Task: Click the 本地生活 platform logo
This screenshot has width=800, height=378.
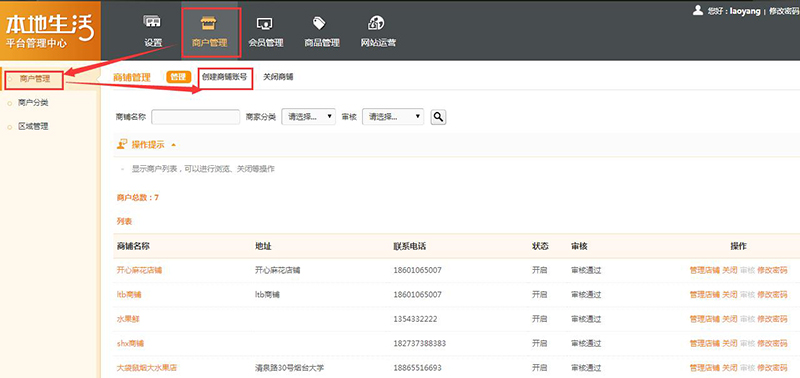Action: [50, 31]
